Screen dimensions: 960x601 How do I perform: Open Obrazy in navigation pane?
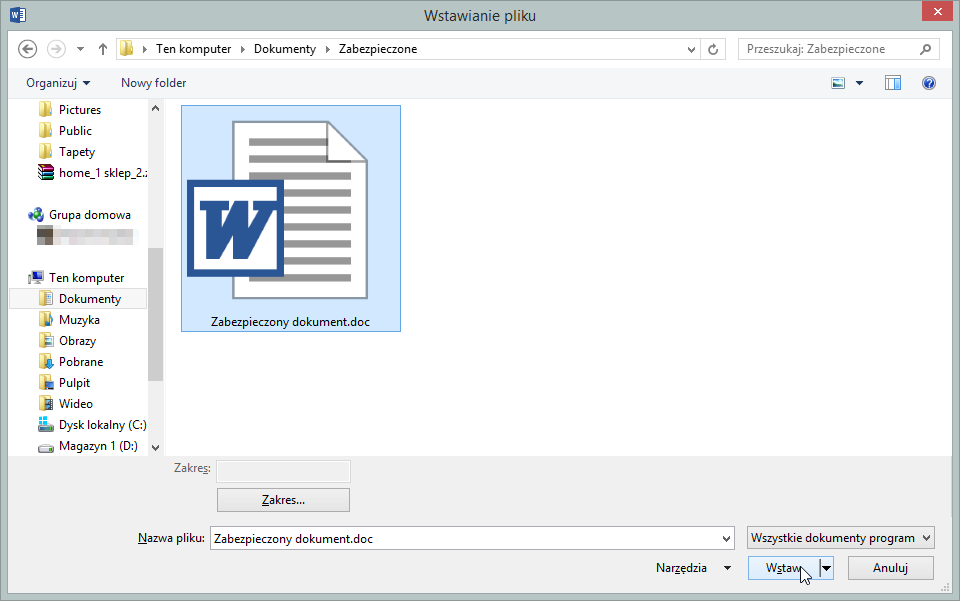tap(78, 341)
